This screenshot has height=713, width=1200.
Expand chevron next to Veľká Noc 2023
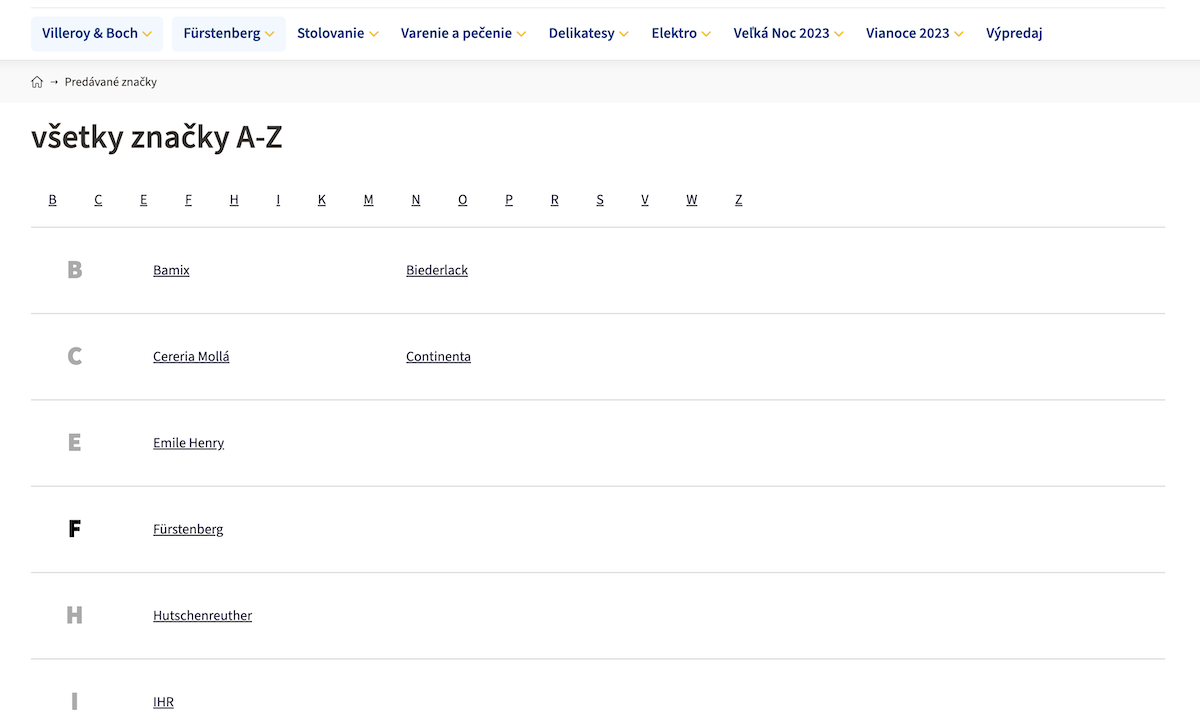839,34
